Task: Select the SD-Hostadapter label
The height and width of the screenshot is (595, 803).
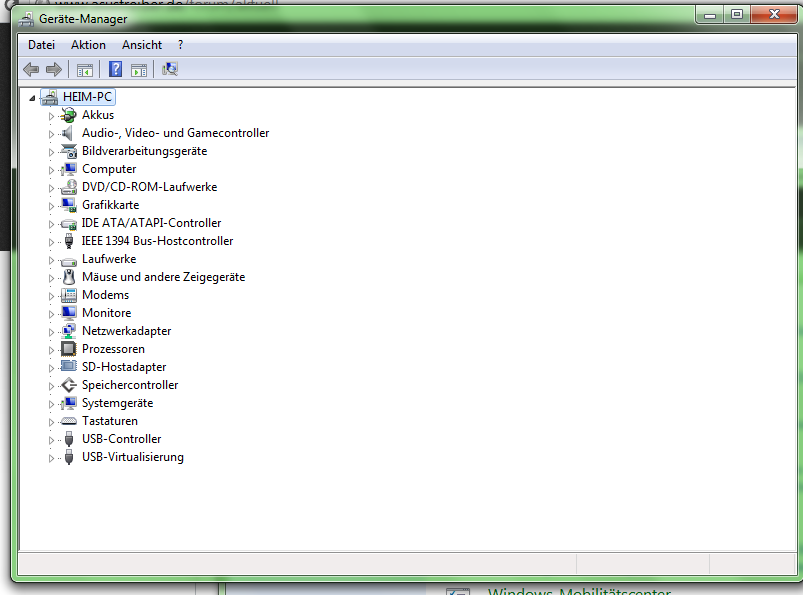Action: 124,367
